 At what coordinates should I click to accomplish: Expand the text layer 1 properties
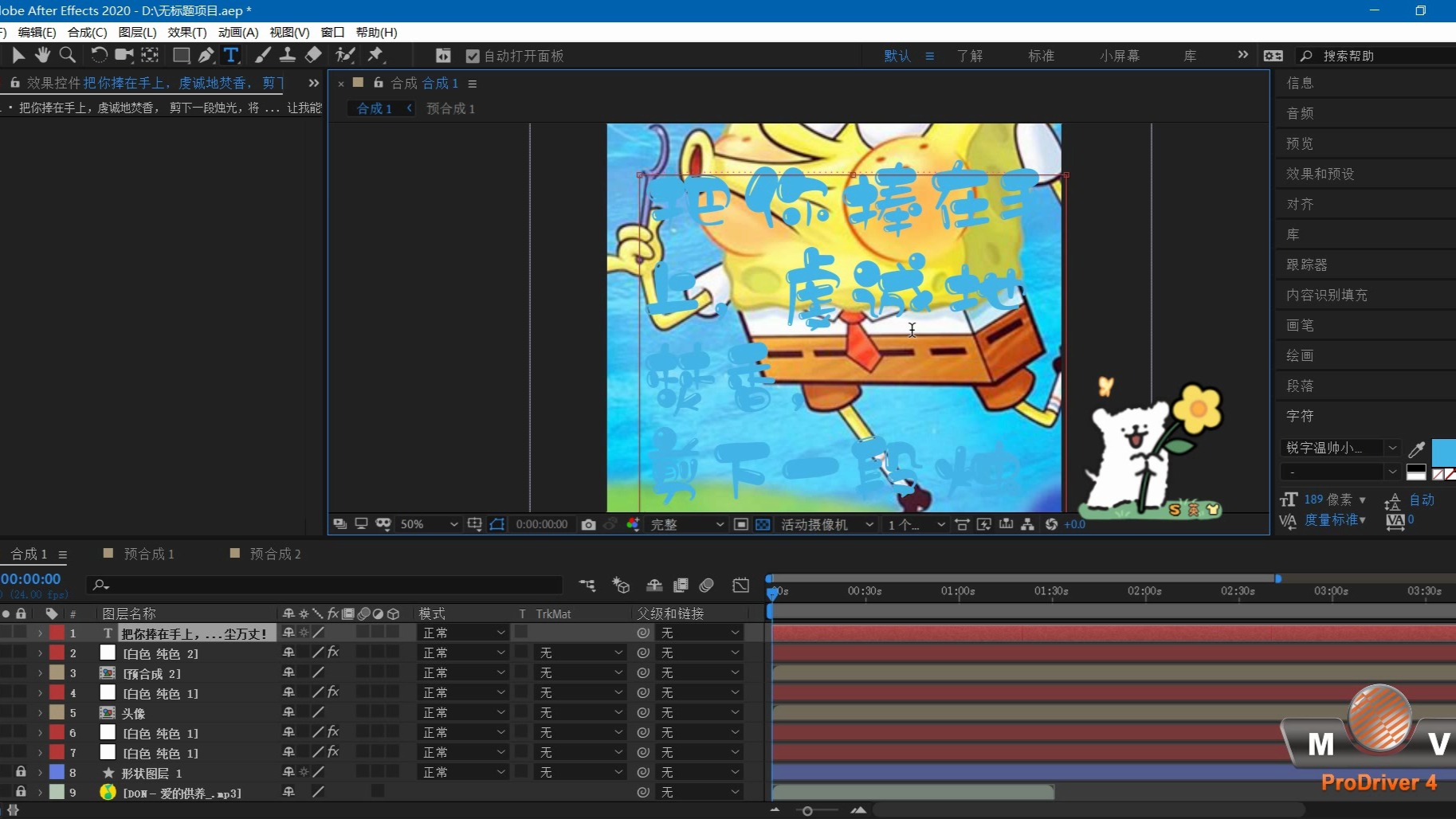[40, 633]
